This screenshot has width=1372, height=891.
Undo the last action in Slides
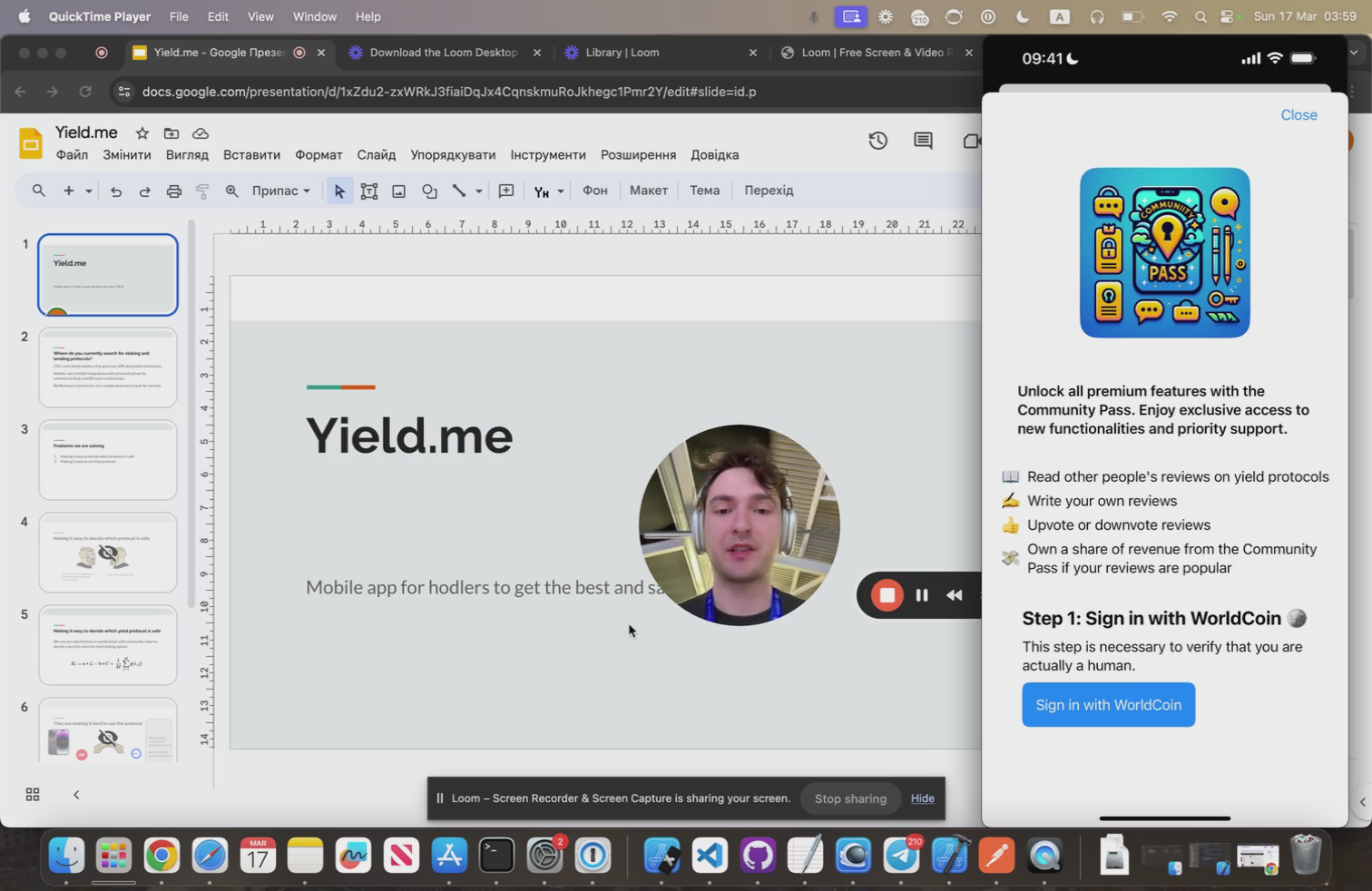point(116,191)
